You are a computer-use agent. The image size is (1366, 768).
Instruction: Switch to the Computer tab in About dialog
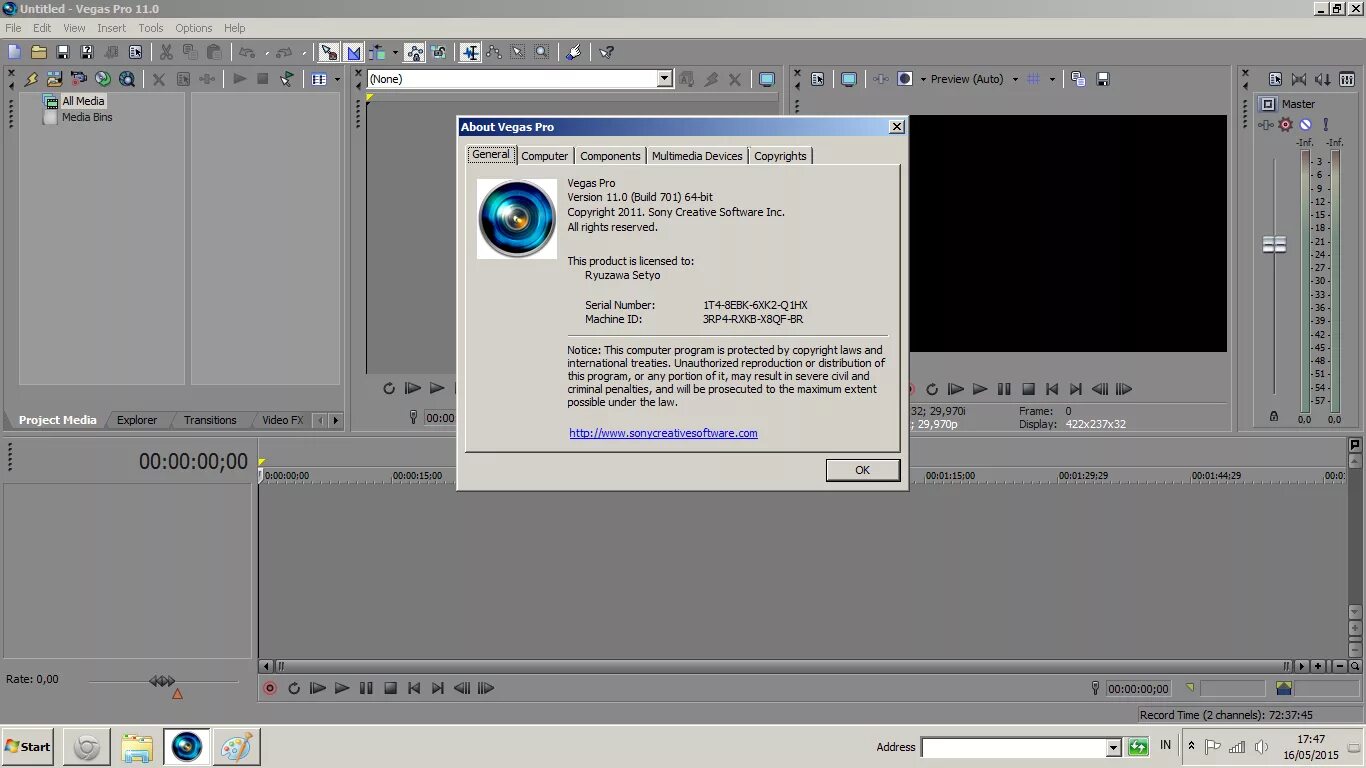click(x=545, y=156)
